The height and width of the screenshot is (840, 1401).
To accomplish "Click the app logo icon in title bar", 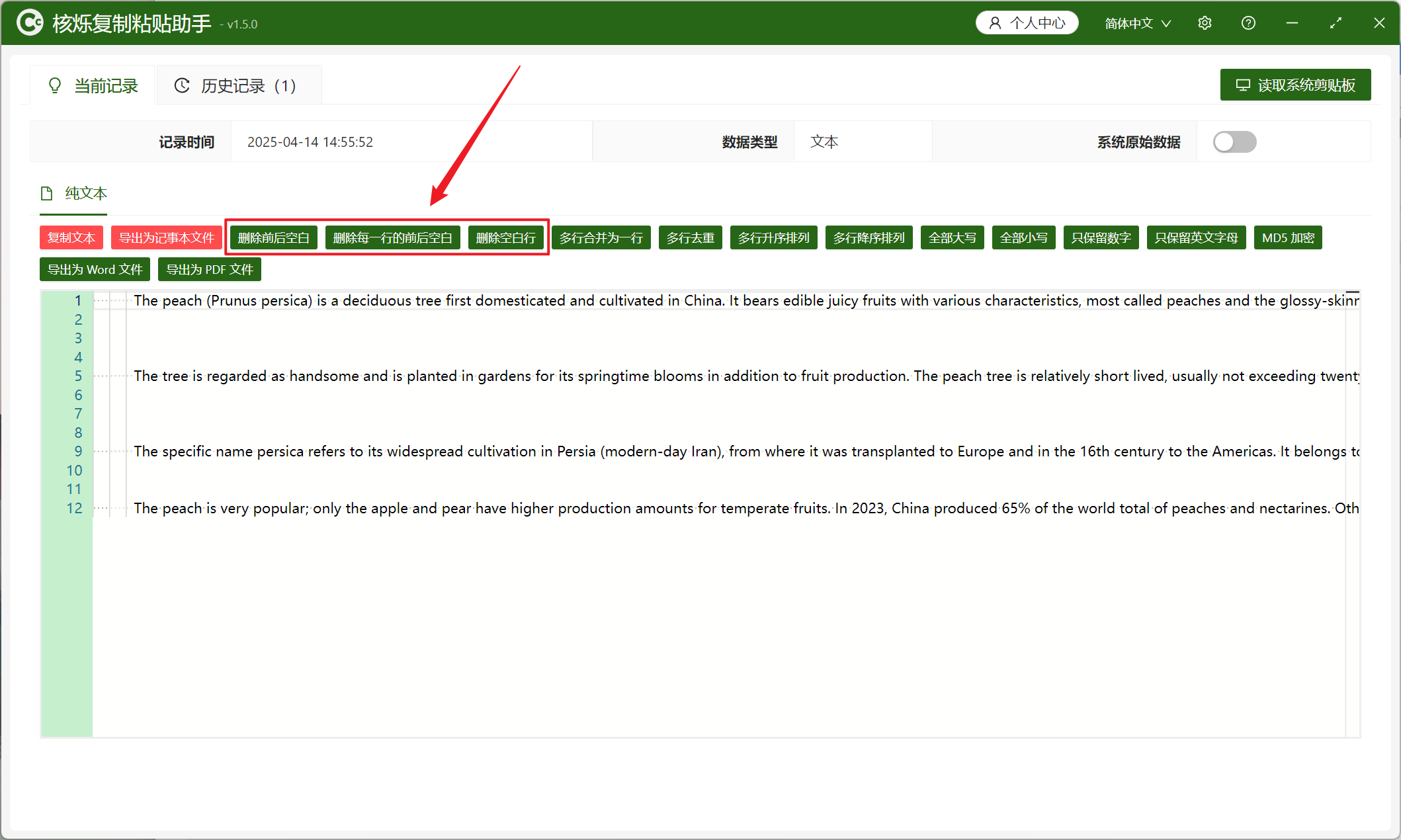I will (x=29, y=22).
